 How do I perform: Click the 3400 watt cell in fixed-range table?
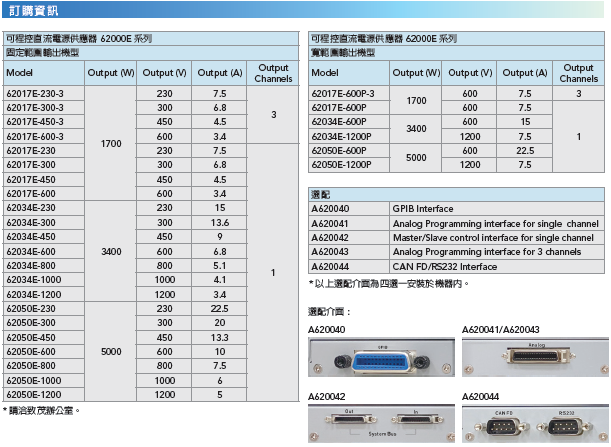pos(111,251)
